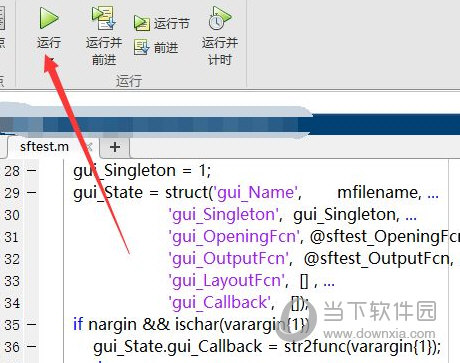The image size is (460, 363).
Task: Click line number 33
Action: [x=12, y=281]
